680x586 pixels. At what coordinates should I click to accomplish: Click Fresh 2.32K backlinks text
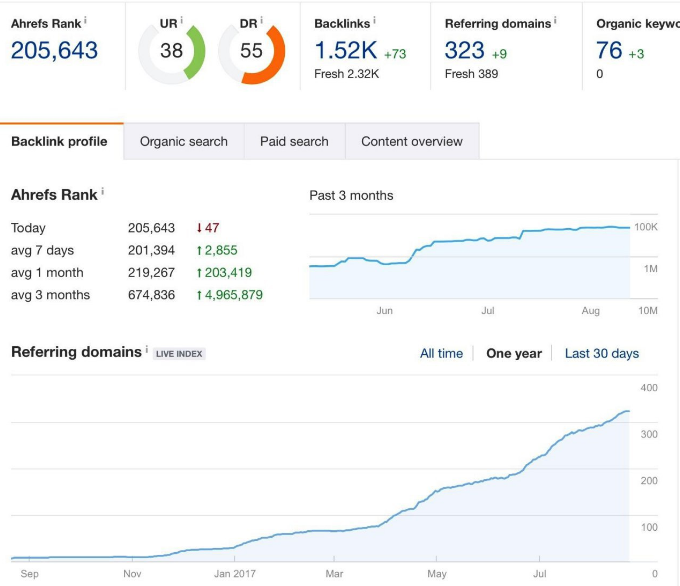tap(347, 74)
